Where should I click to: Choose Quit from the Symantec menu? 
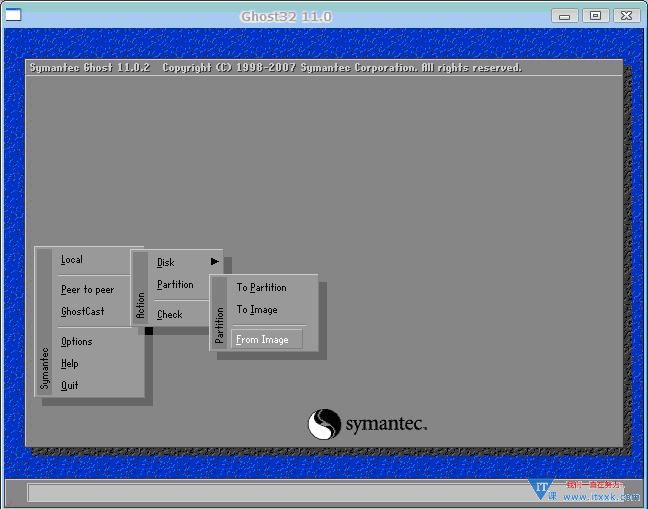[69, 385]
